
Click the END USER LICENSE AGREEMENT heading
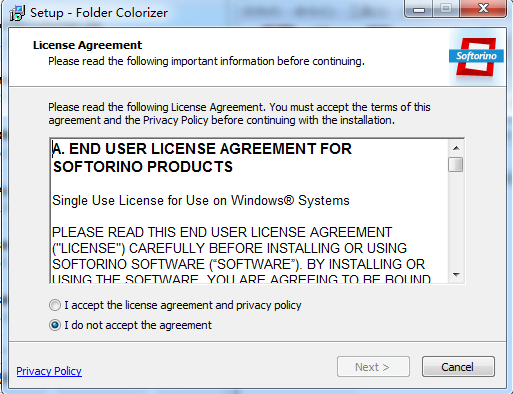tap(202, 157)
